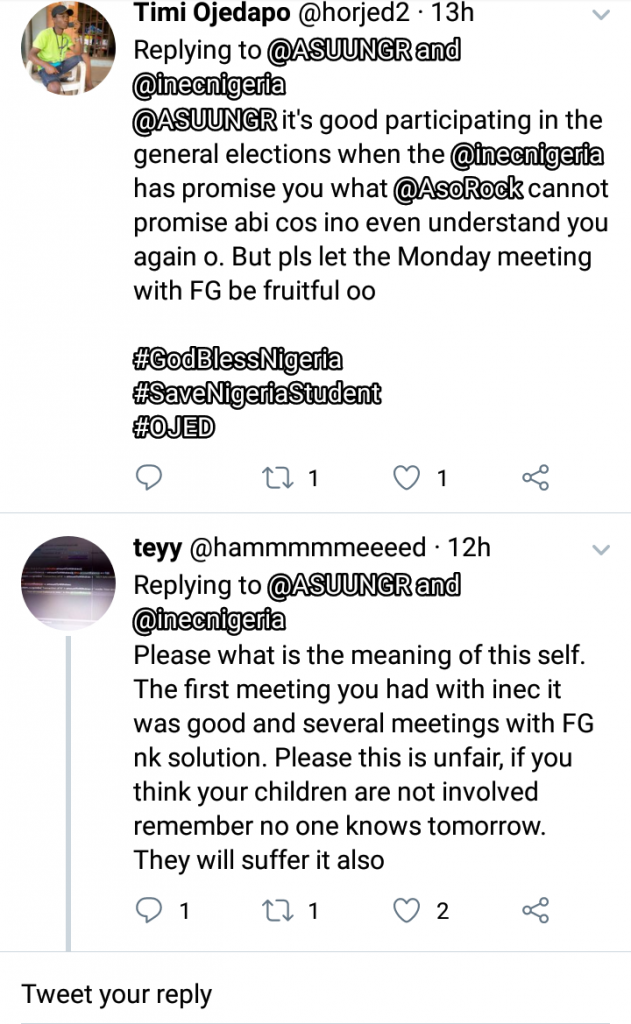Like teyy's tweet
This screenshot has height=1024, width=631.
(x=406, y=909)
